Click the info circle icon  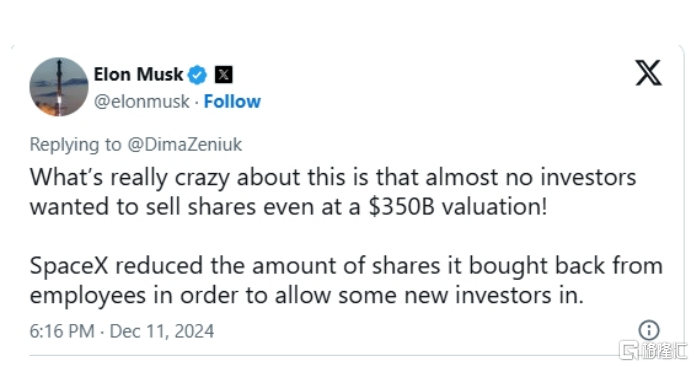click(x=649, y=330)
